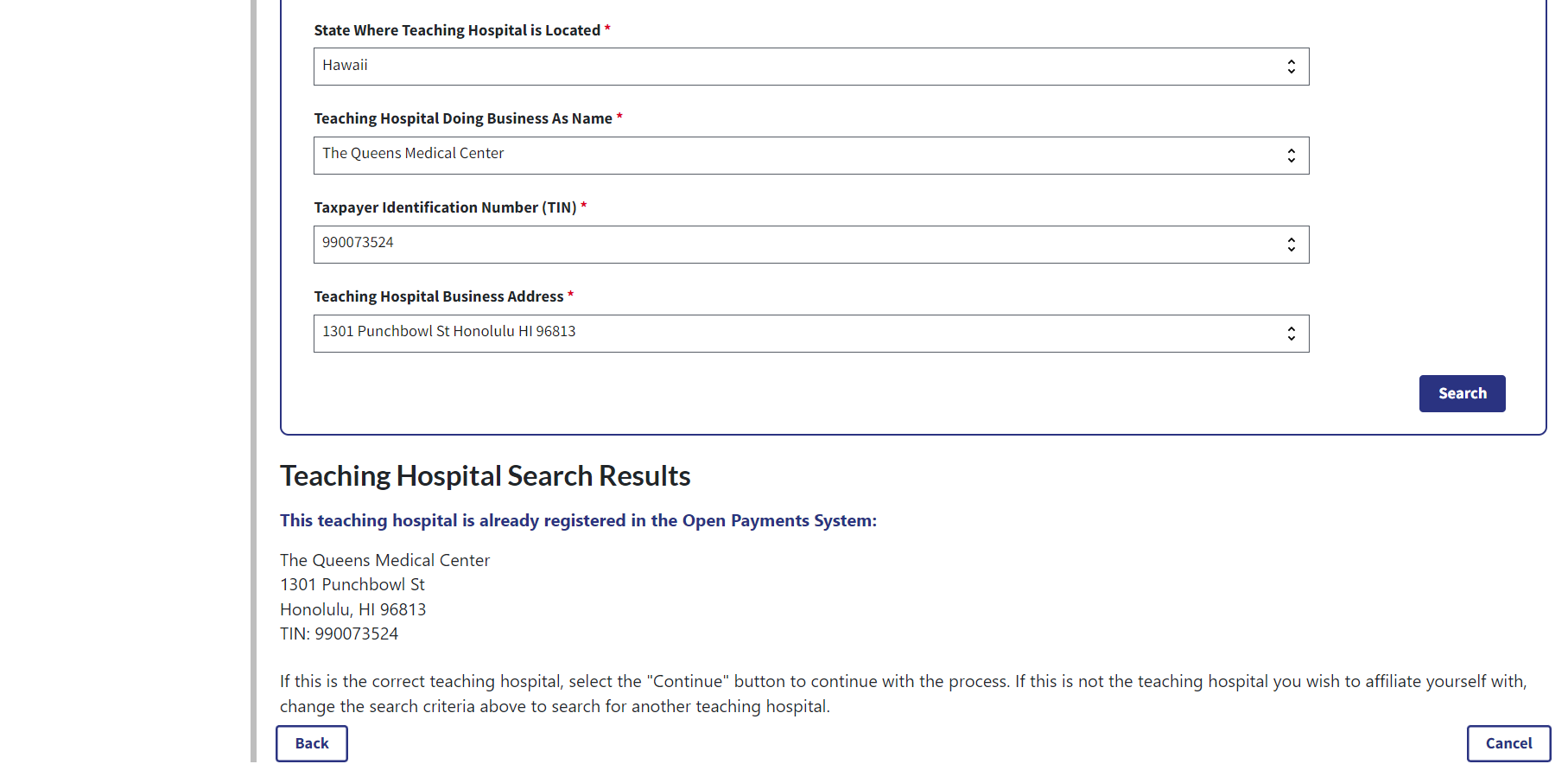Click the Cancel button
This screenshot has height=764, width=1568.
(1508, 743)
